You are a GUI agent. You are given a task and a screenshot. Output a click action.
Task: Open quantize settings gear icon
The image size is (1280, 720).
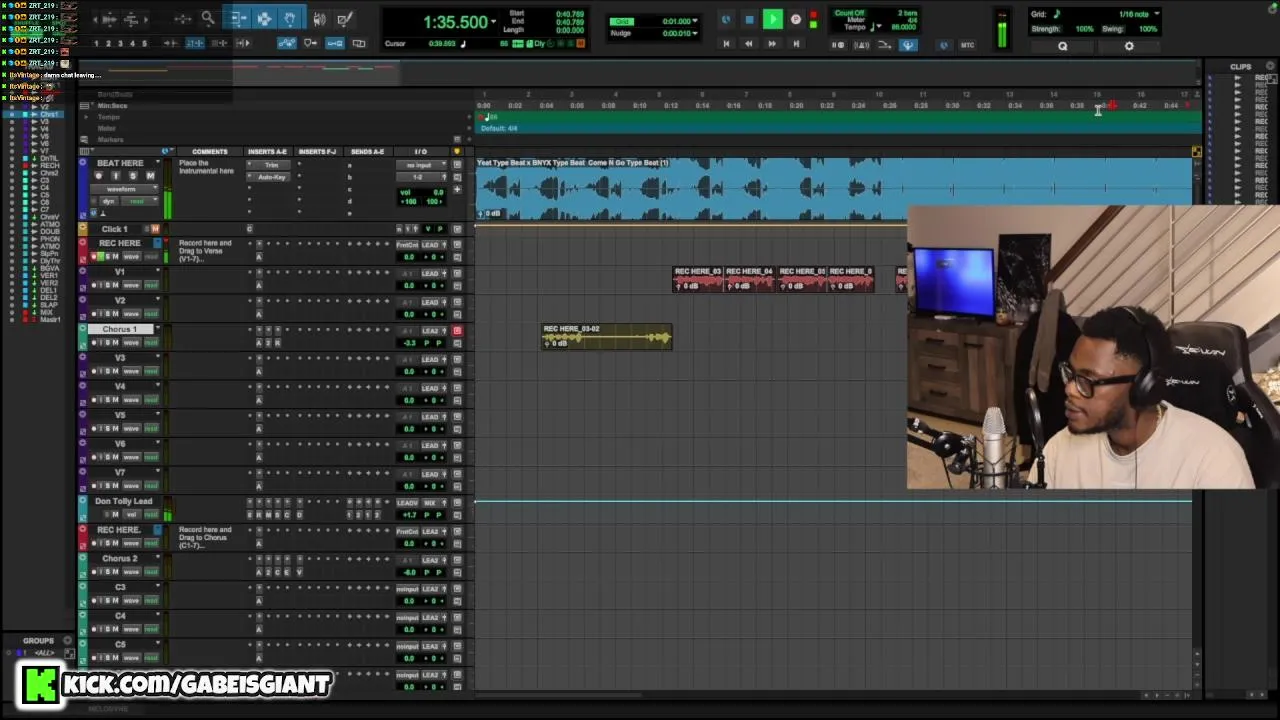pyautogui.click(x=1129, y=46)
